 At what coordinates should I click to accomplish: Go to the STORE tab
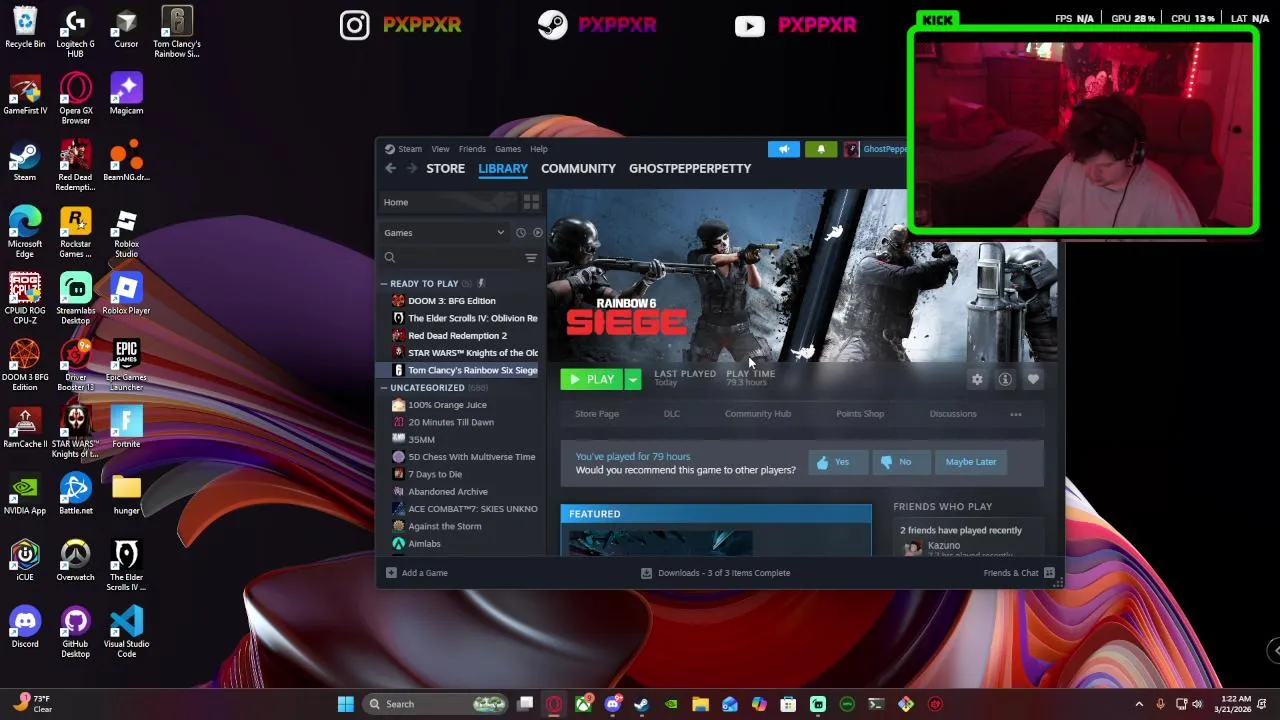point(446,168)
